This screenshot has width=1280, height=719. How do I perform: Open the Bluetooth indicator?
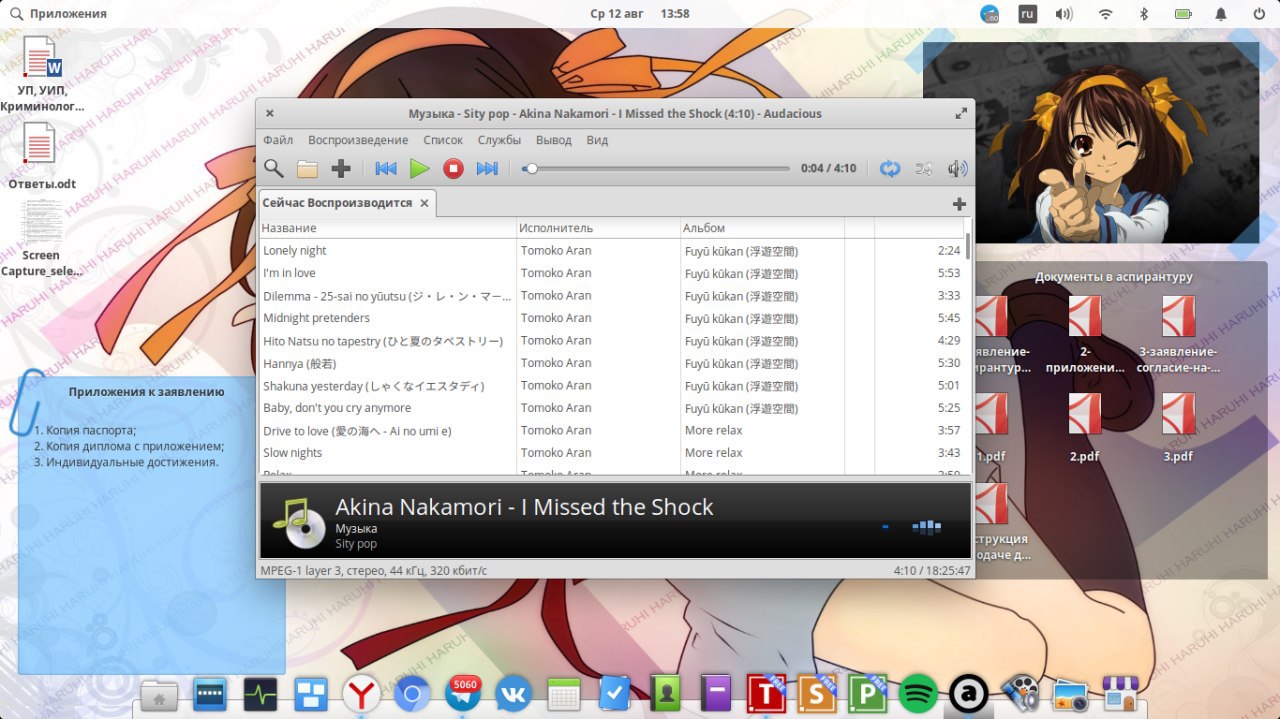(x=1144, y=14)
